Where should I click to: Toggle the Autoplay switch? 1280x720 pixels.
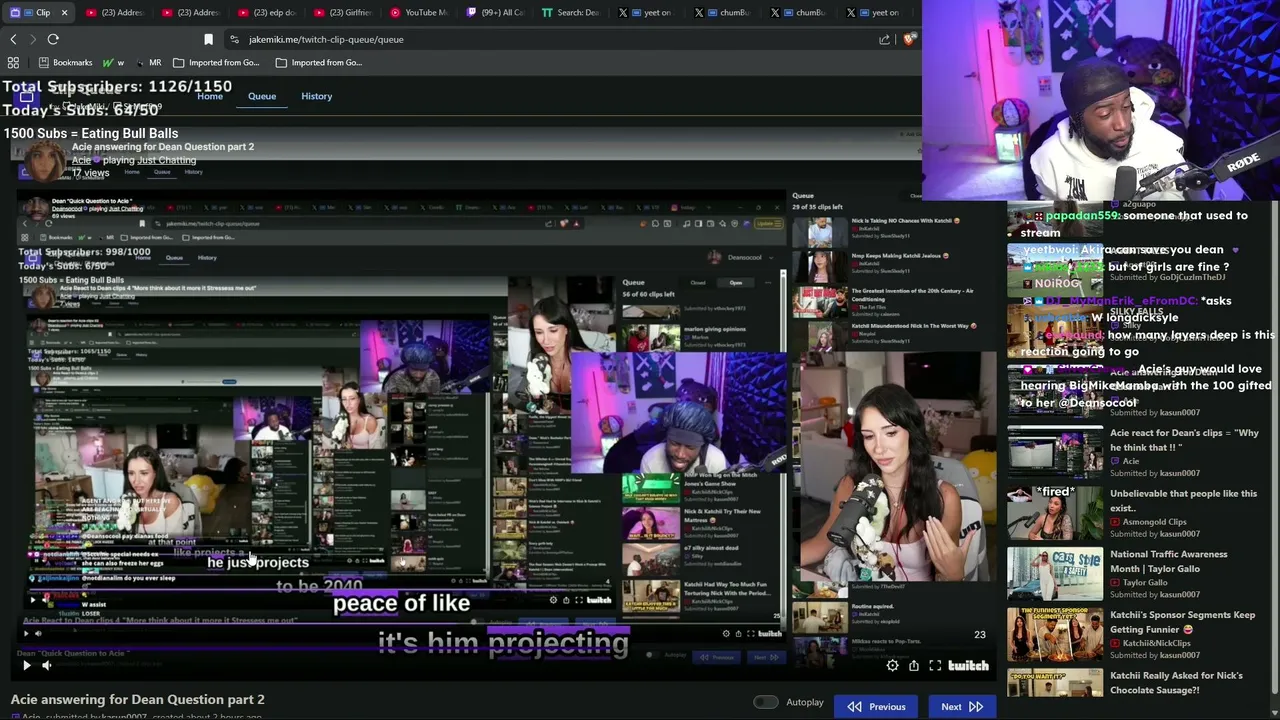[x=765, y=703]
